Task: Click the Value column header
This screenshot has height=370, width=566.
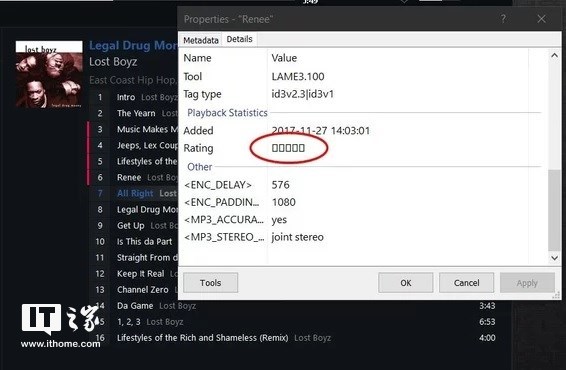Action: tap(284, 58)
